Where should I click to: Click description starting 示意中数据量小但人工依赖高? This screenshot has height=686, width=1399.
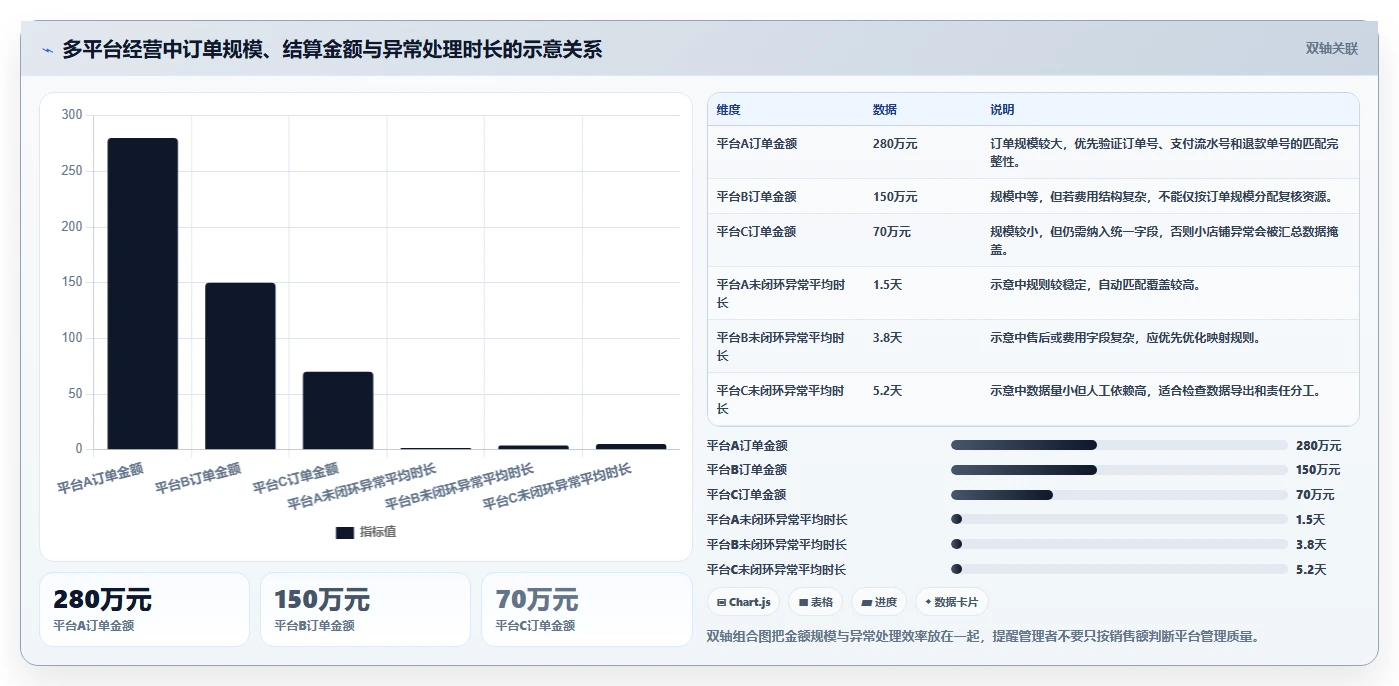coord(1155,391)
